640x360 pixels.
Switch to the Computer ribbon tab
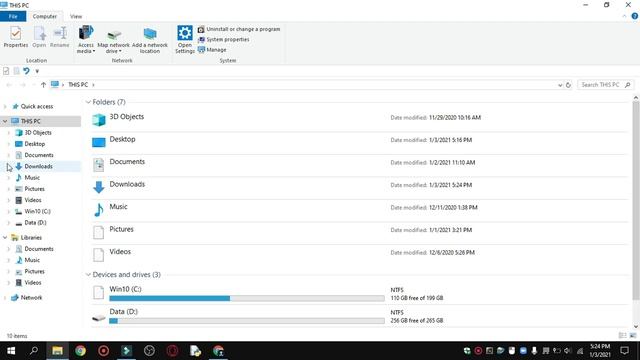44,16
